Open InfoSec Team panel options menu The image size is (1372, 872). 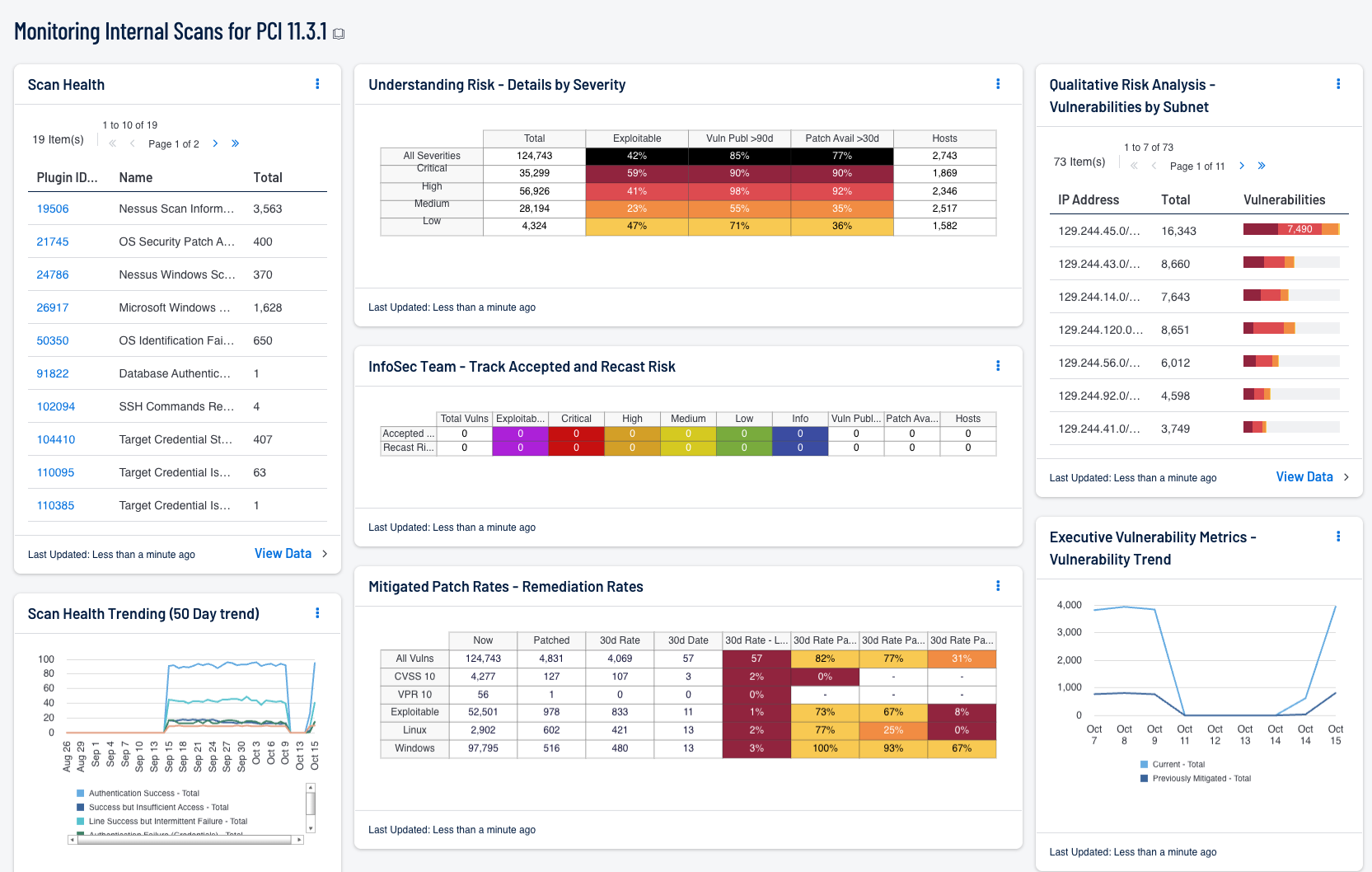click(x=998, y=366)
